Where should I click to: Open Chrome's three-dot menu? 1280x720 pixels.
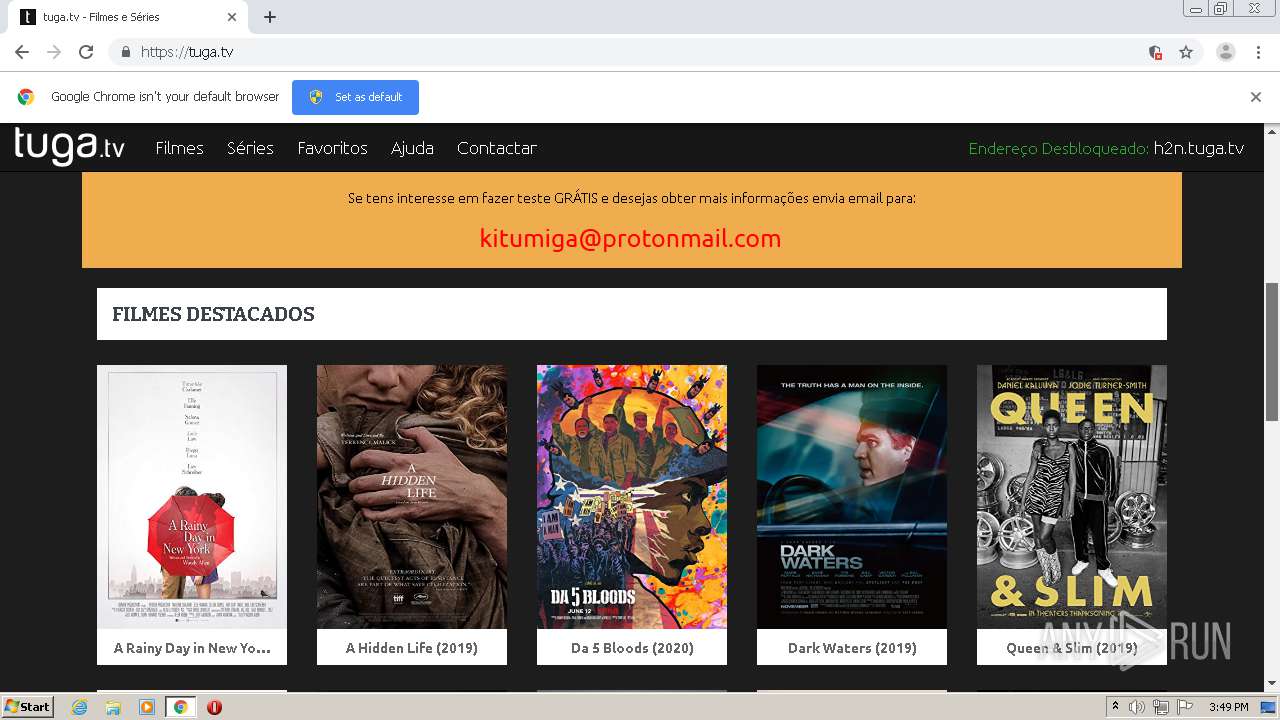(1259, 52)
